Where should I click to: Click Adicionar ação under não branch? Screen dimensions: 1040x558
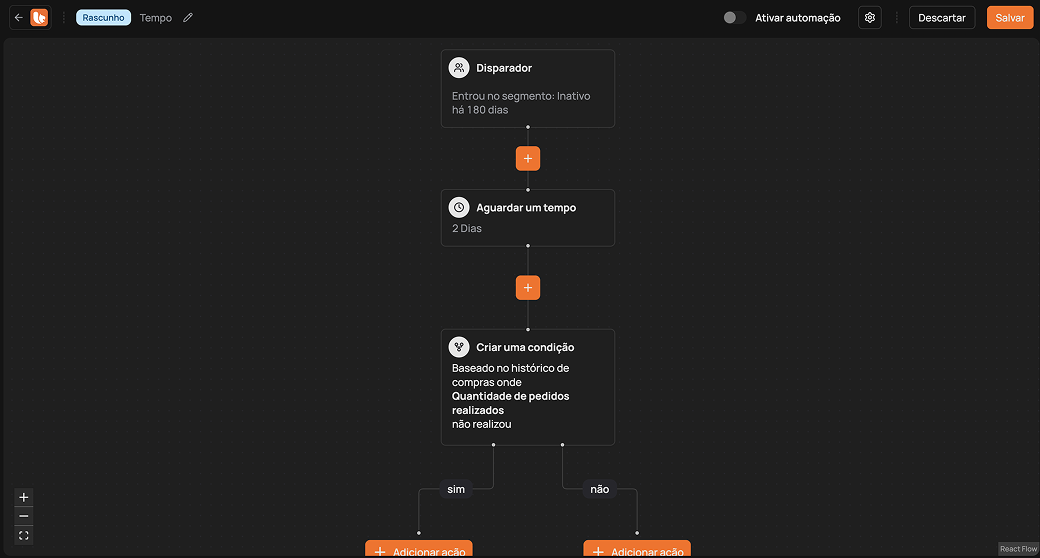[637, 550]
